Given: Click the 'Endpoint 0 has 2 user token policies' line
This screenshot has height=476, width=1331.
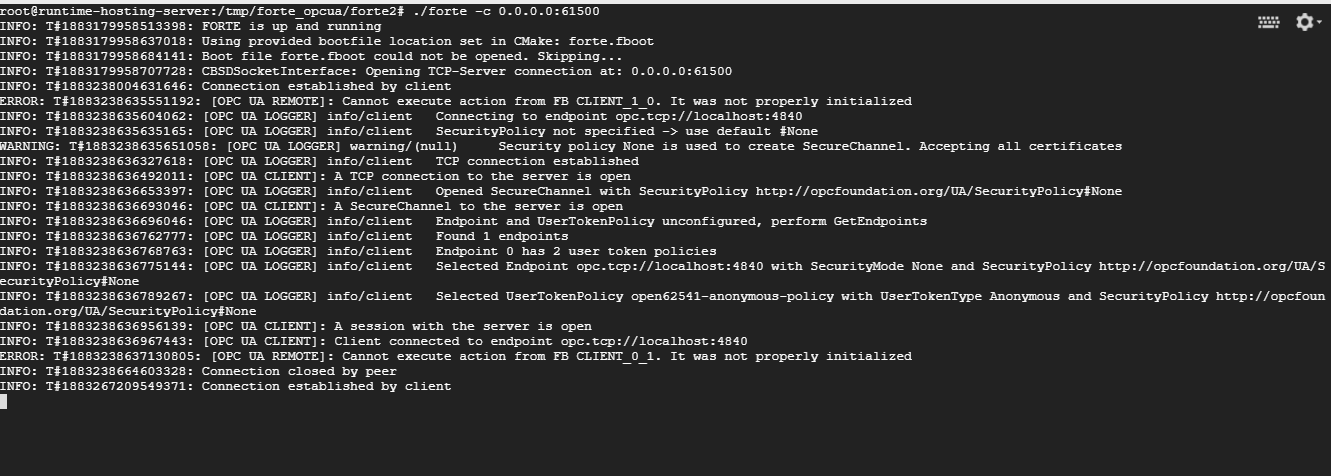Looking at the screenshot, I should tap(358, 251).
